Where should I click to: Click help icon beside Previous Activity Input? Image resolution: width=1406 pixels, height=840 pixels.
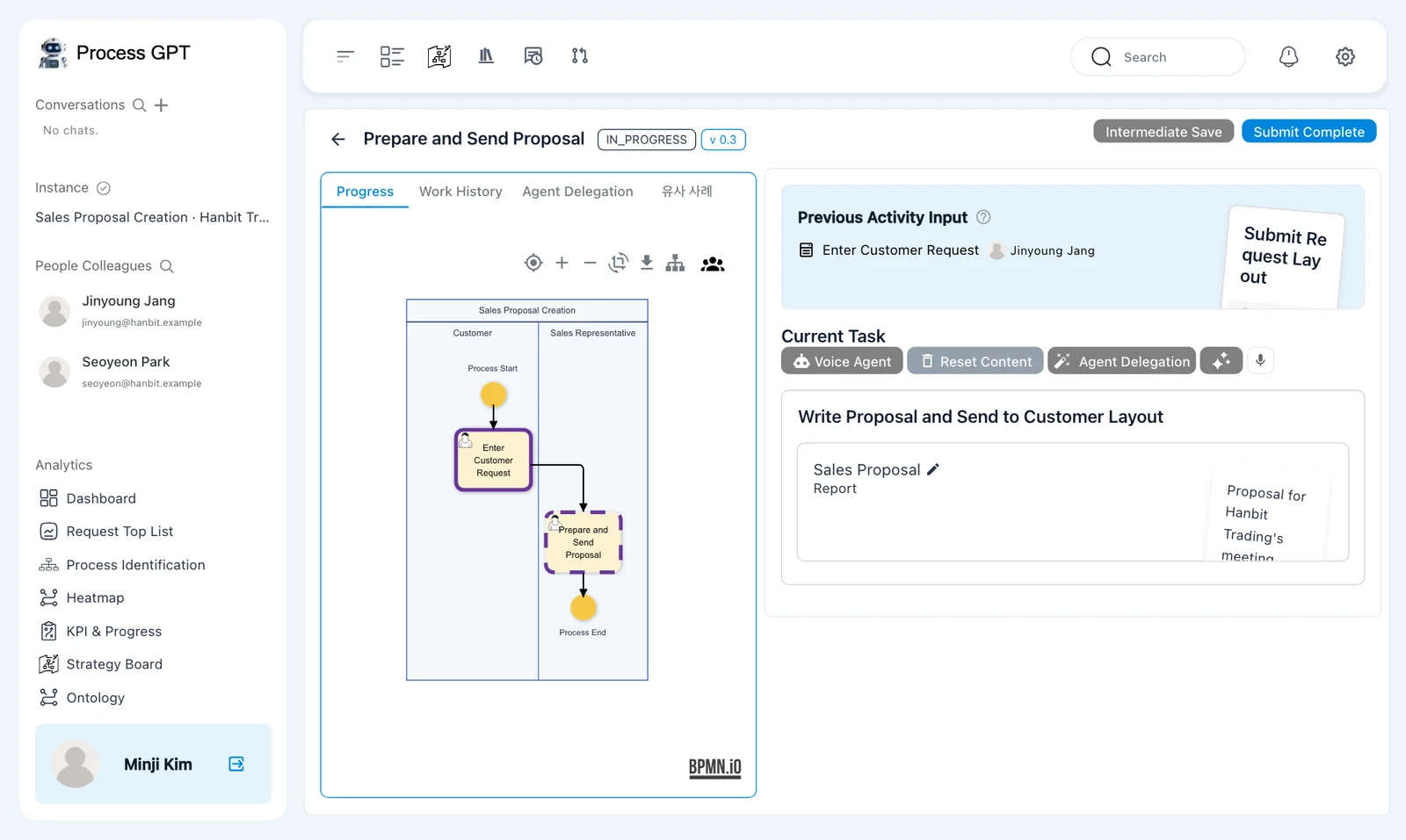983,217
